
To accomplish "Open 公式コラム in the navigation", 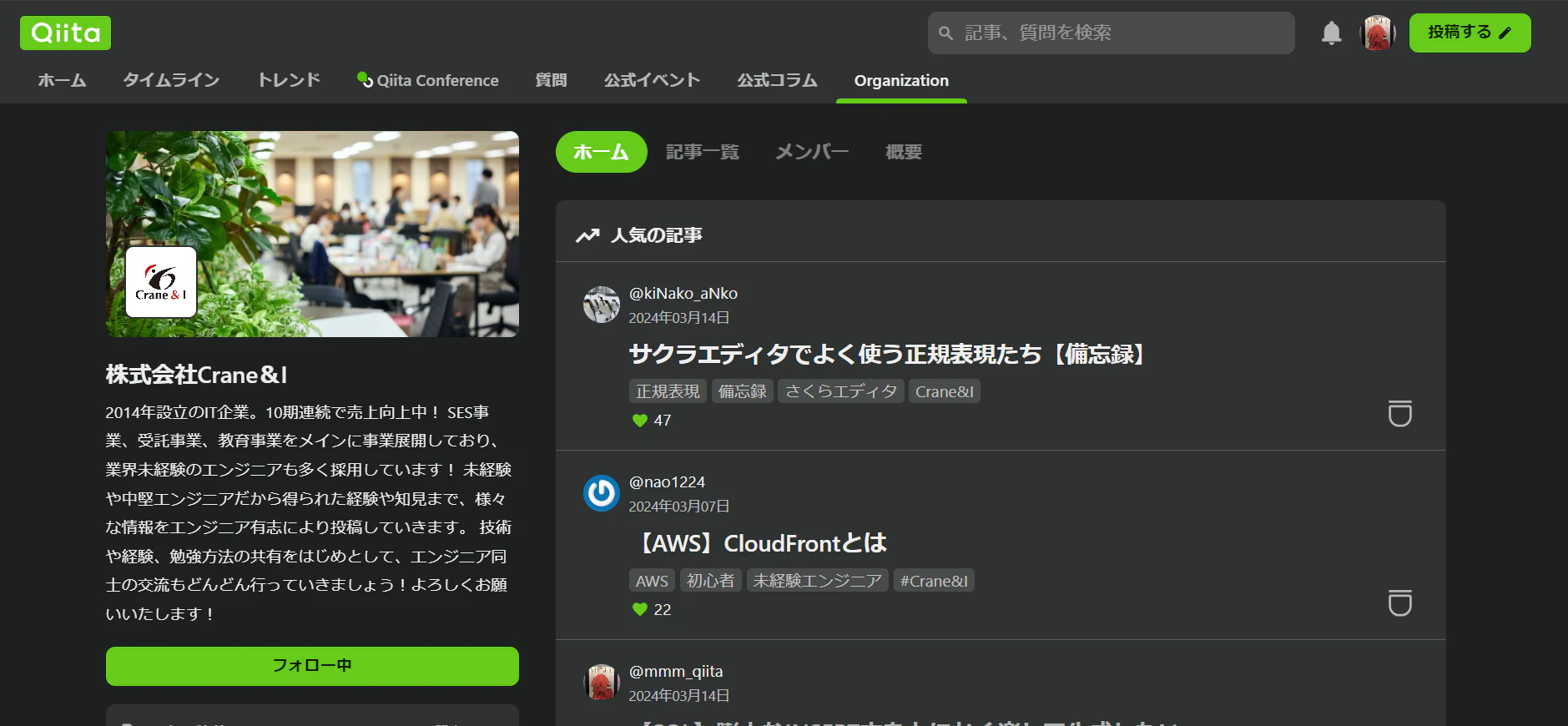I will (777, 80).
